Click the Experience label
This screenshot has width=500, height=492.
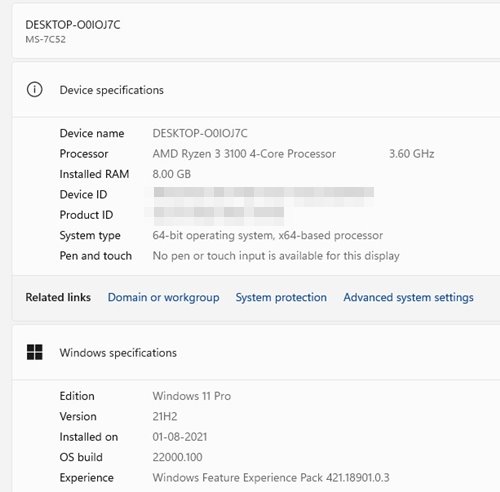click(x=87, y=477)
